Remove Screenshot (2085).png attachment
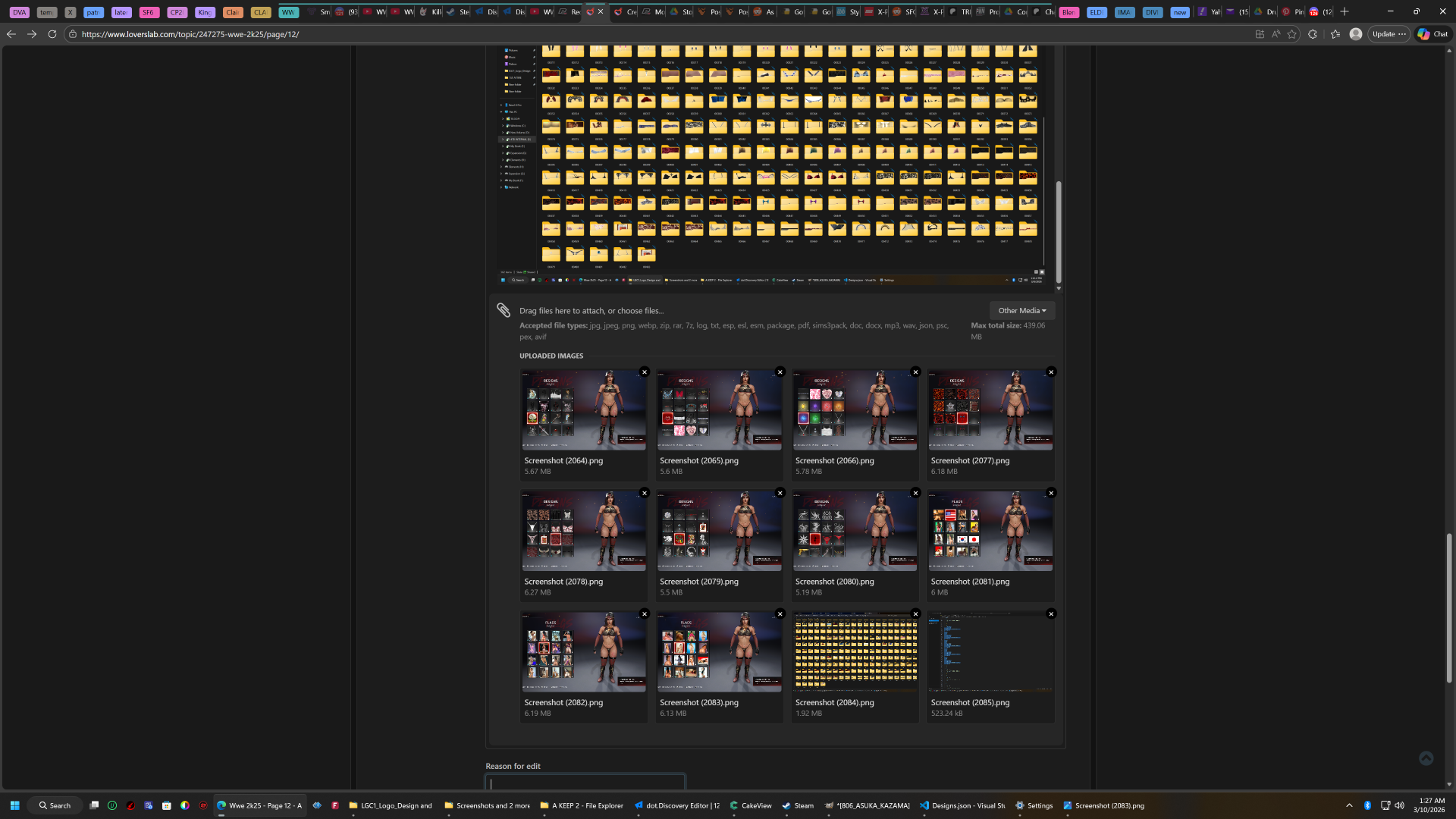This screenshot has width=1456, height=819. point(1051,613)
